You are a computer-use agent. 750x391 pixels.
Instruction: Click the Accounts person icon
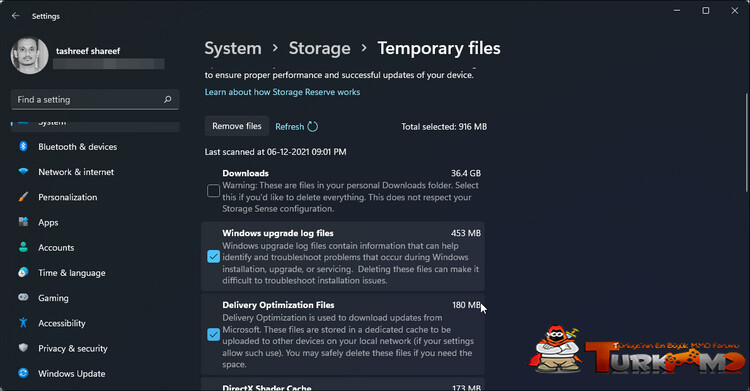(x=23, y=247)
